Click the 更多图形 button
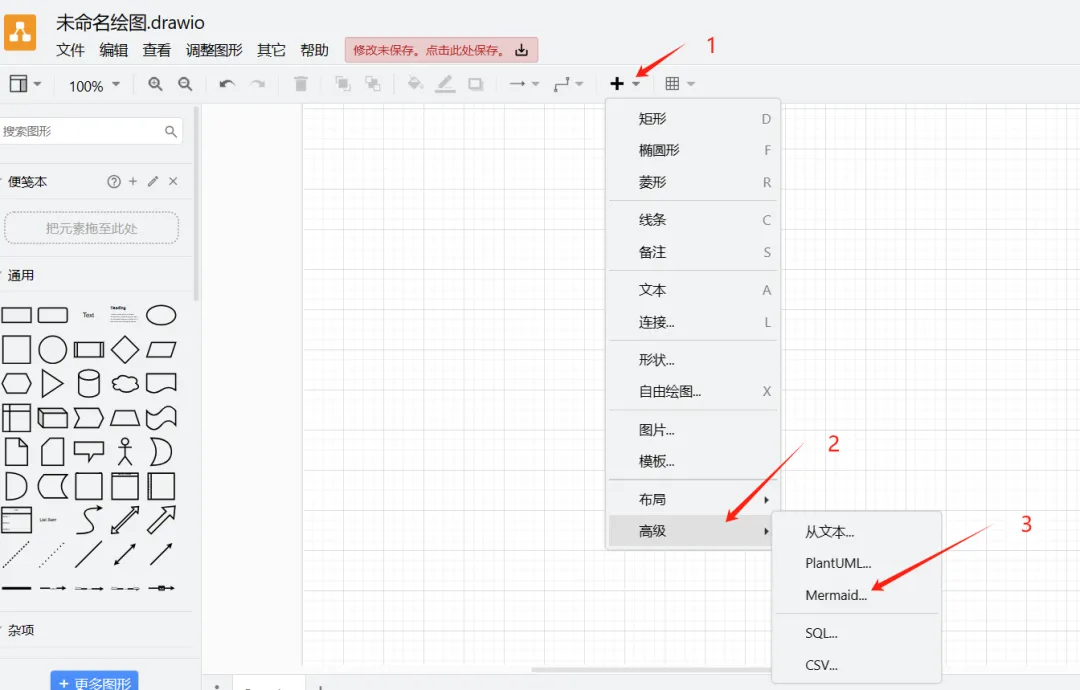This screenshot has height=690, width=1080. 94,680
